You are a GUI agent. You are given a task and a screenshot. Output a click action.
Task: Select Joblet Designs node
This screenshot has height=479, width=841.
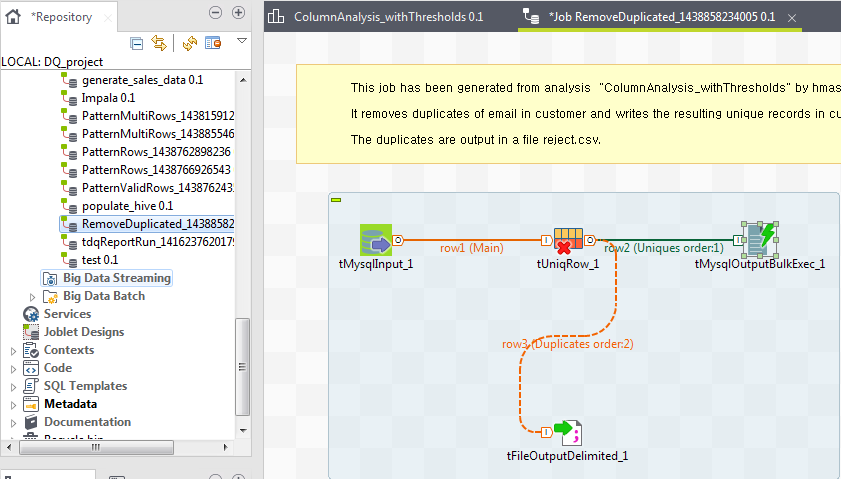tap(84, 332)
